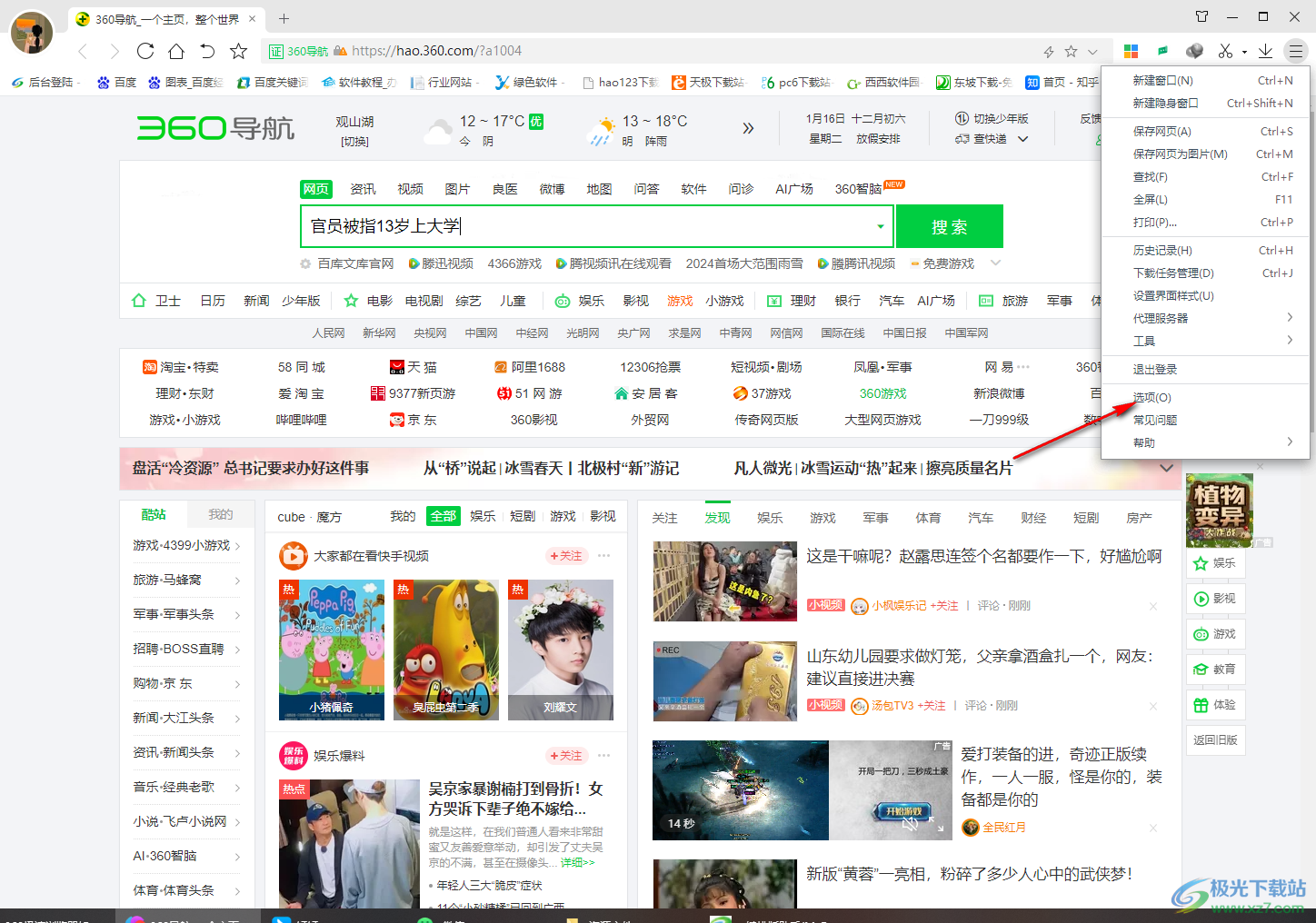Open the skin shirt icon in the title bar
This screenshot has width=1316, height=923.
pos(1201,16)
